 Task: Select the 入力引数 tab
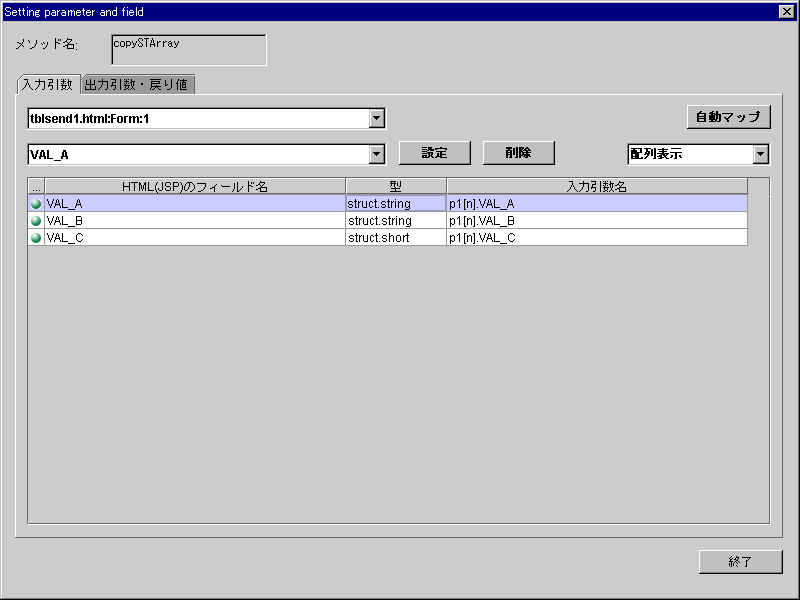pos(47,85)
